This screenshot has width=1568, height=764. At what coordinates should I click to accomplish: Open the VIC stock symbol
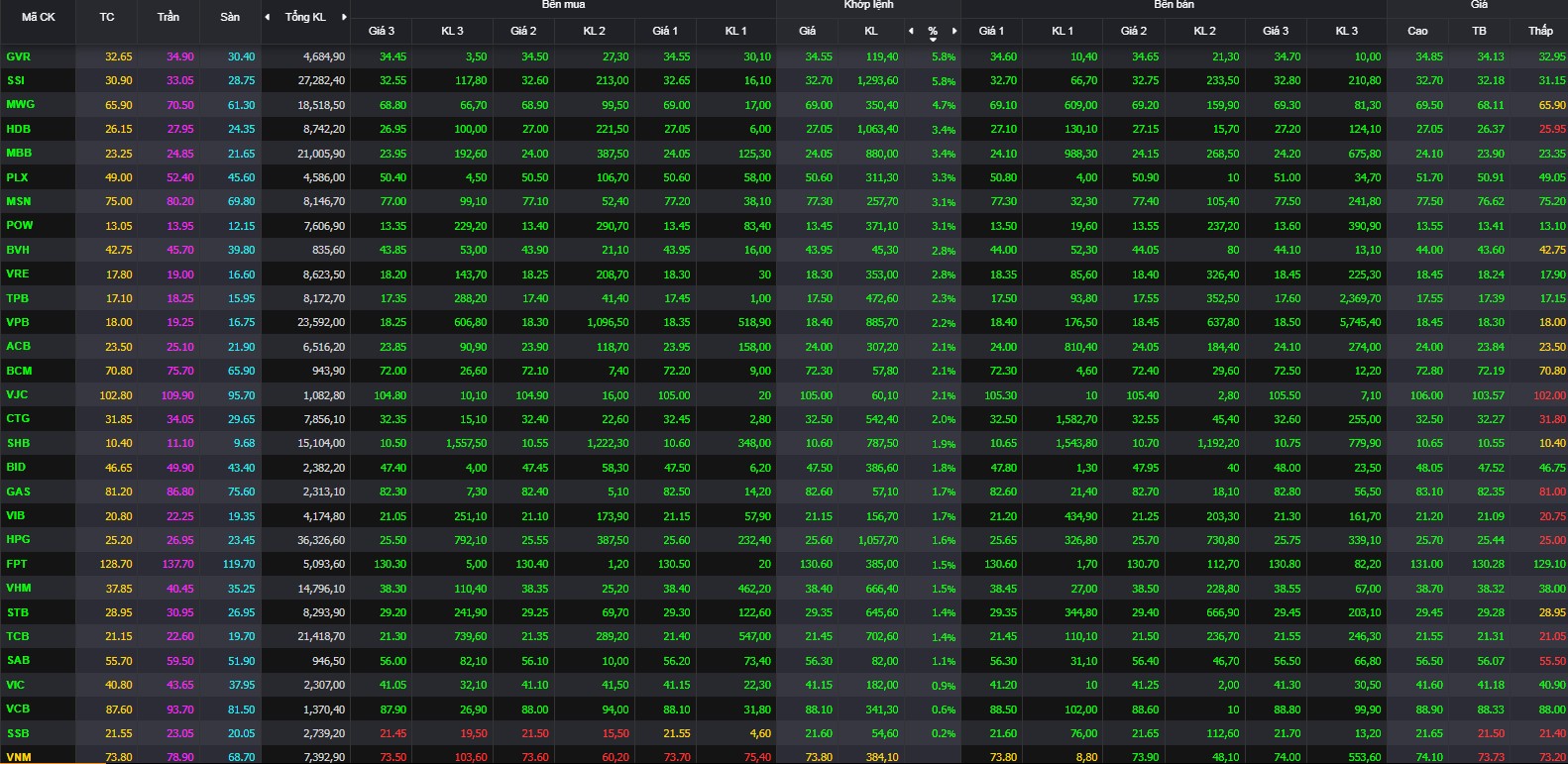pyautogui.click(x=15, y=685)
